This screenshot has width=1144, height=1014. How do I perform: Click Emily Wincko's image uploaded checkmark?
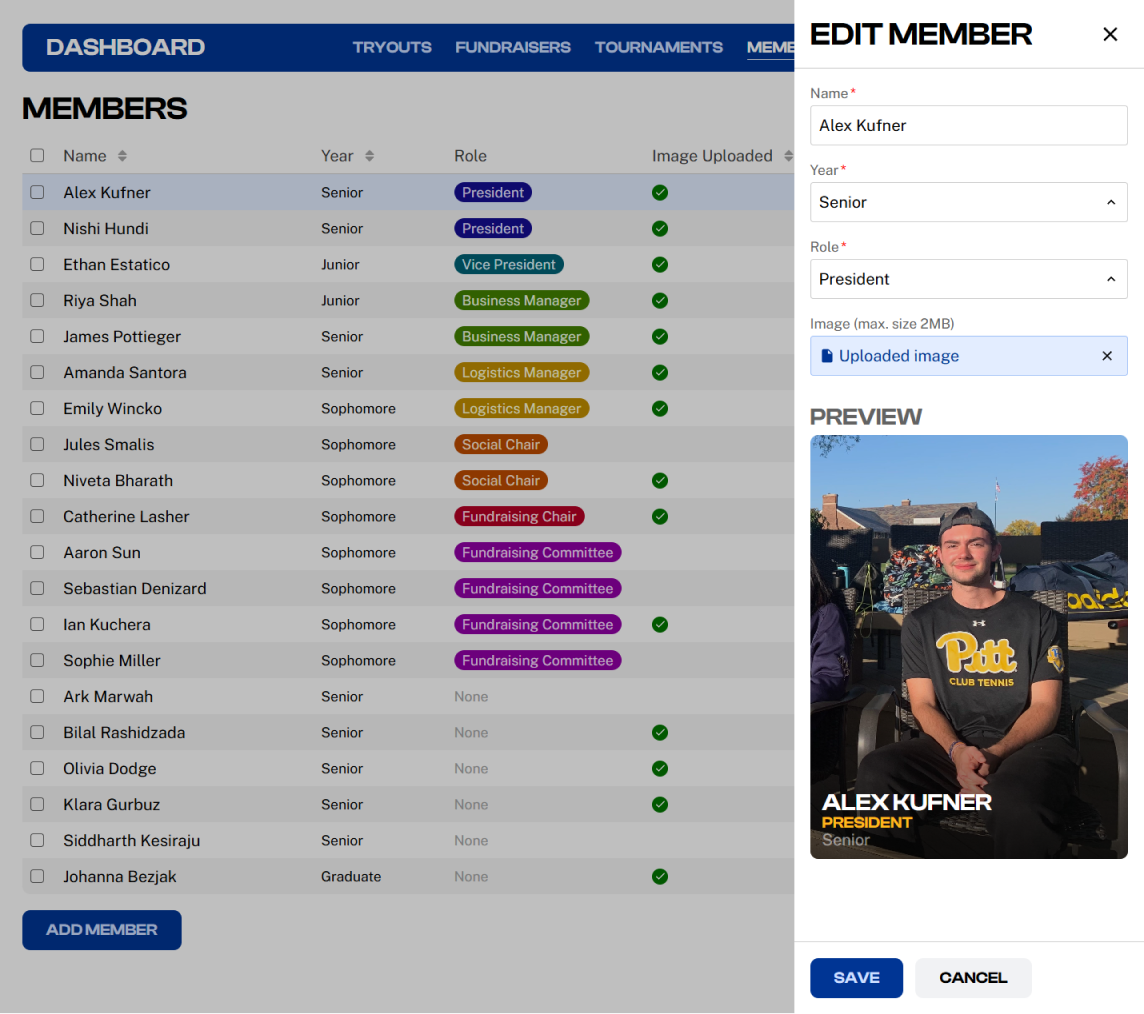pyautogui.click(x=660, y=409)
